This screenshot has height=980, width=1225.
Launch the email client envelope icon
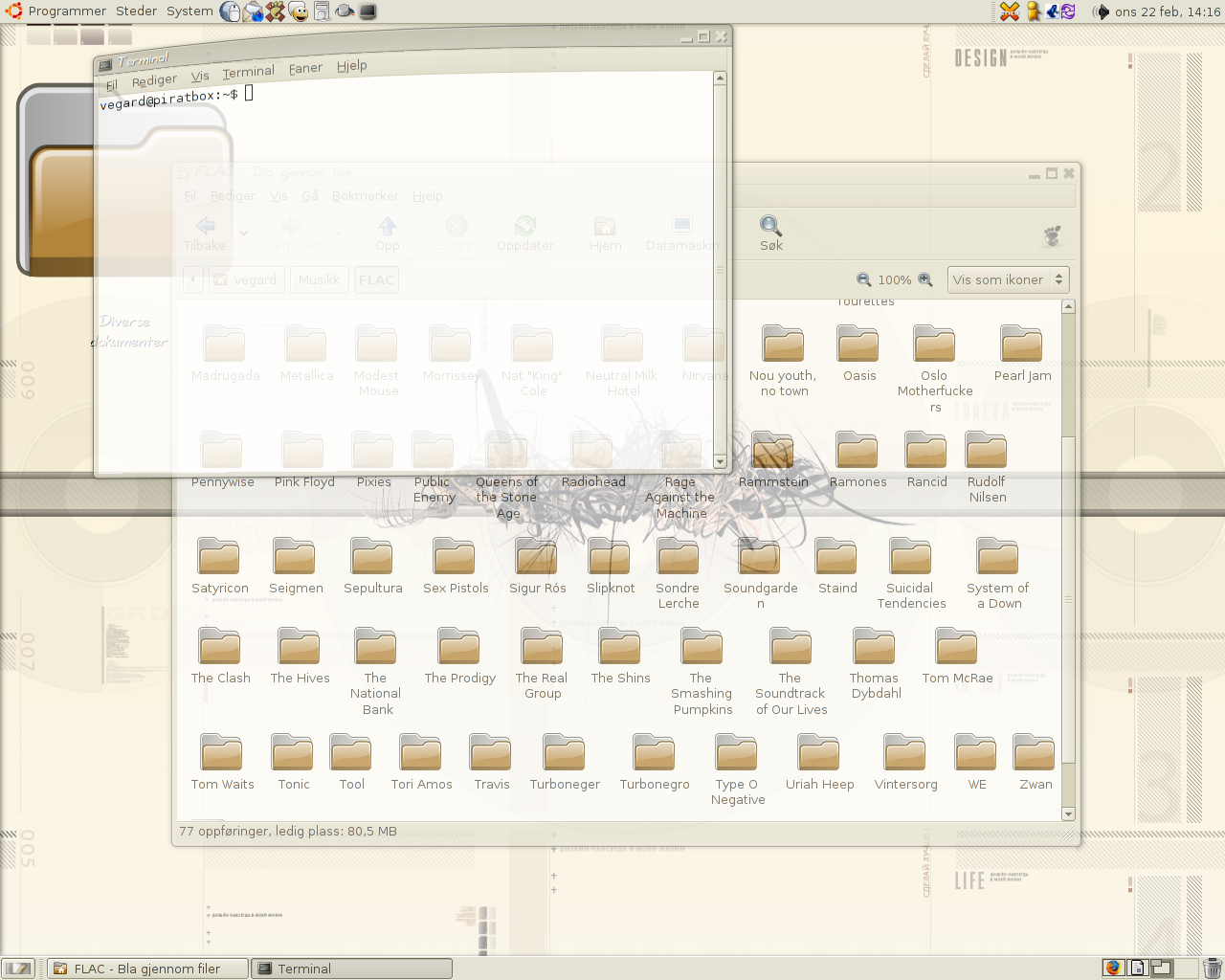pyautogui.click(x=253, y=11)
